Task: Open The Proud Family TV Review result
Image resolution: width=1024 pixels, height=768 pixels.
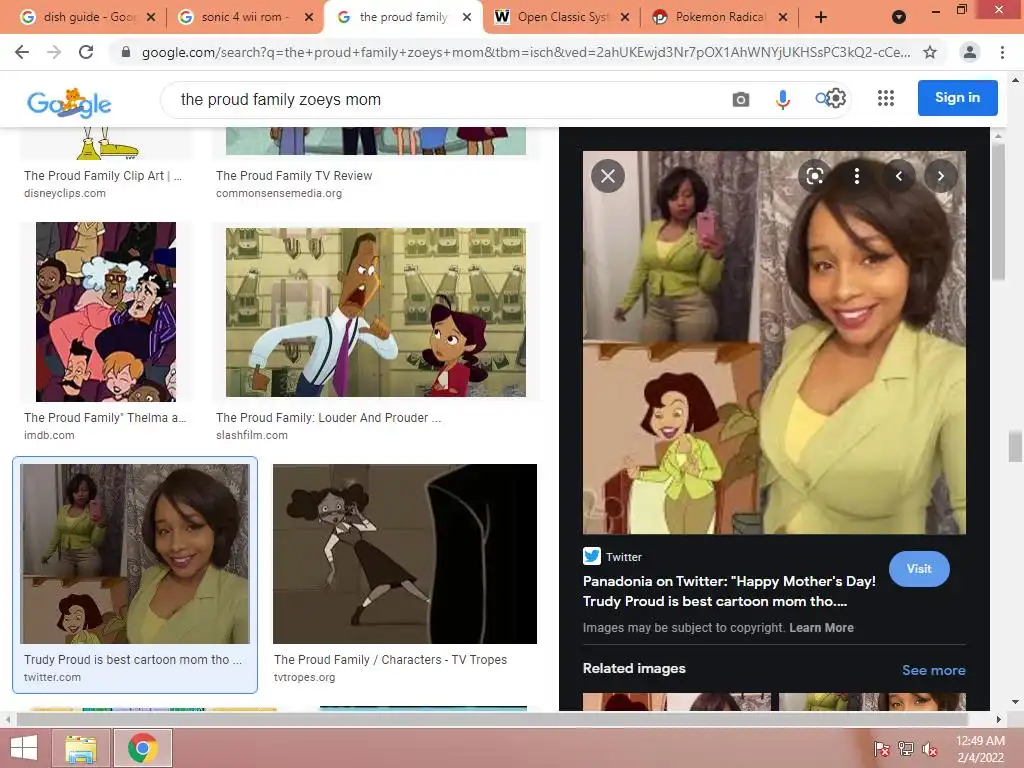Action: (x=294, y=176)
